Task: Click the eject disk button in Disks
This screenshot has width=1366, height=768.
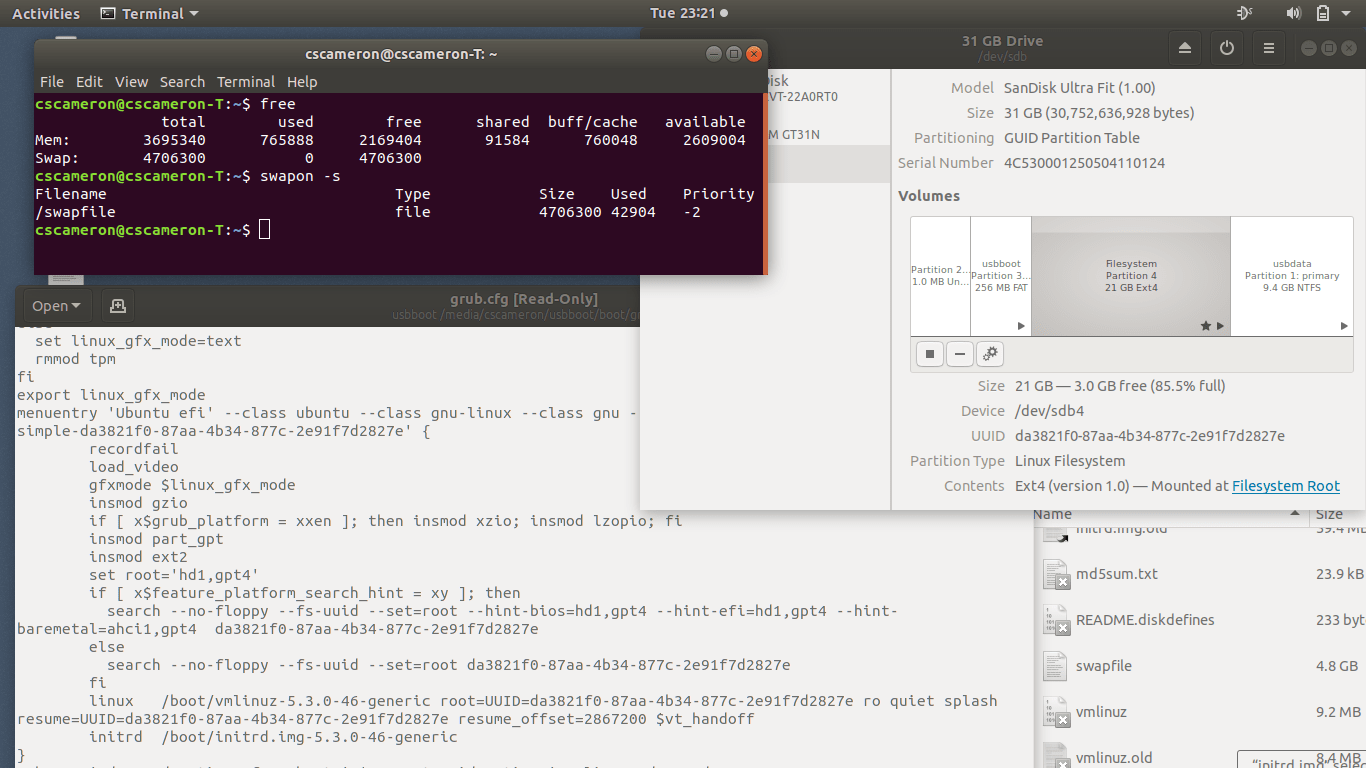Action: tap(1185, 48)
